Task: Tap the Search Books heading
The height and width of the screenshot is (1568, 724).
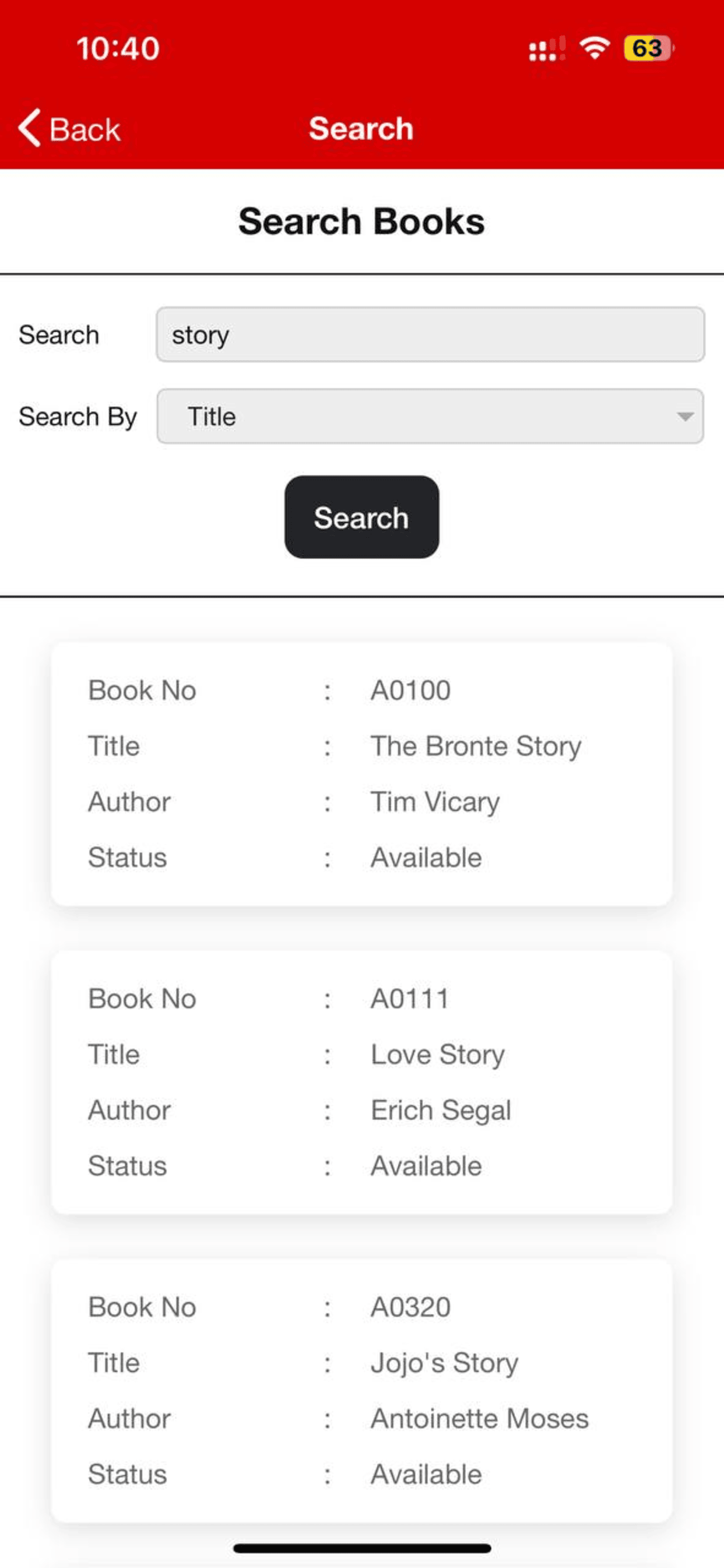Action: pyautogui.click(x=361, y=222)
